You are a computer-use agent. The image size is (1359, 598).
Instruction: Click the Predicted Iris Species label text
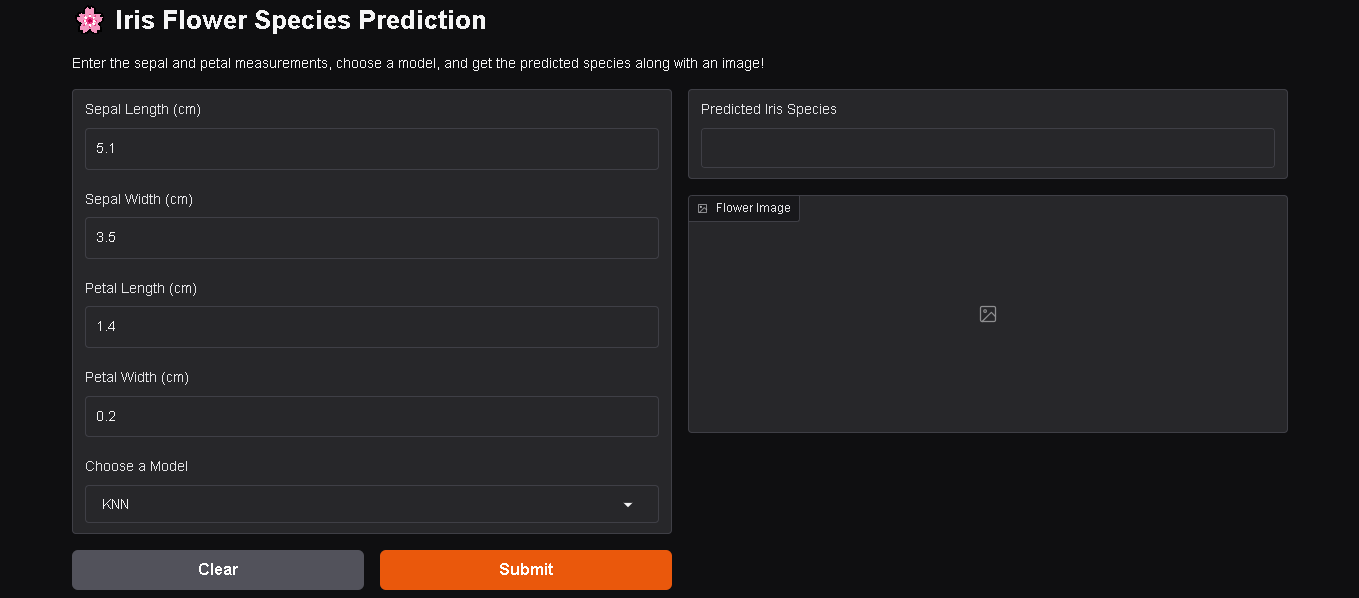click(x=769, y=109)
